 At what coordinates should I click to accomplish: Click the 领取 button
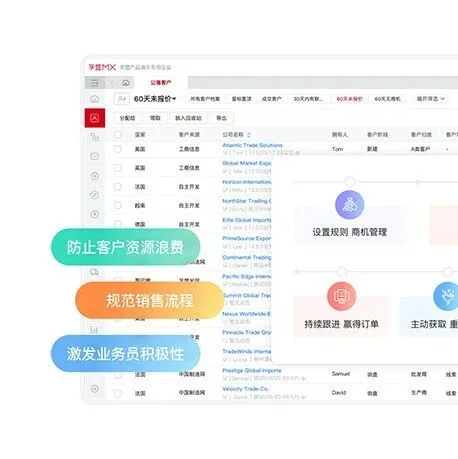click(155, 118)
